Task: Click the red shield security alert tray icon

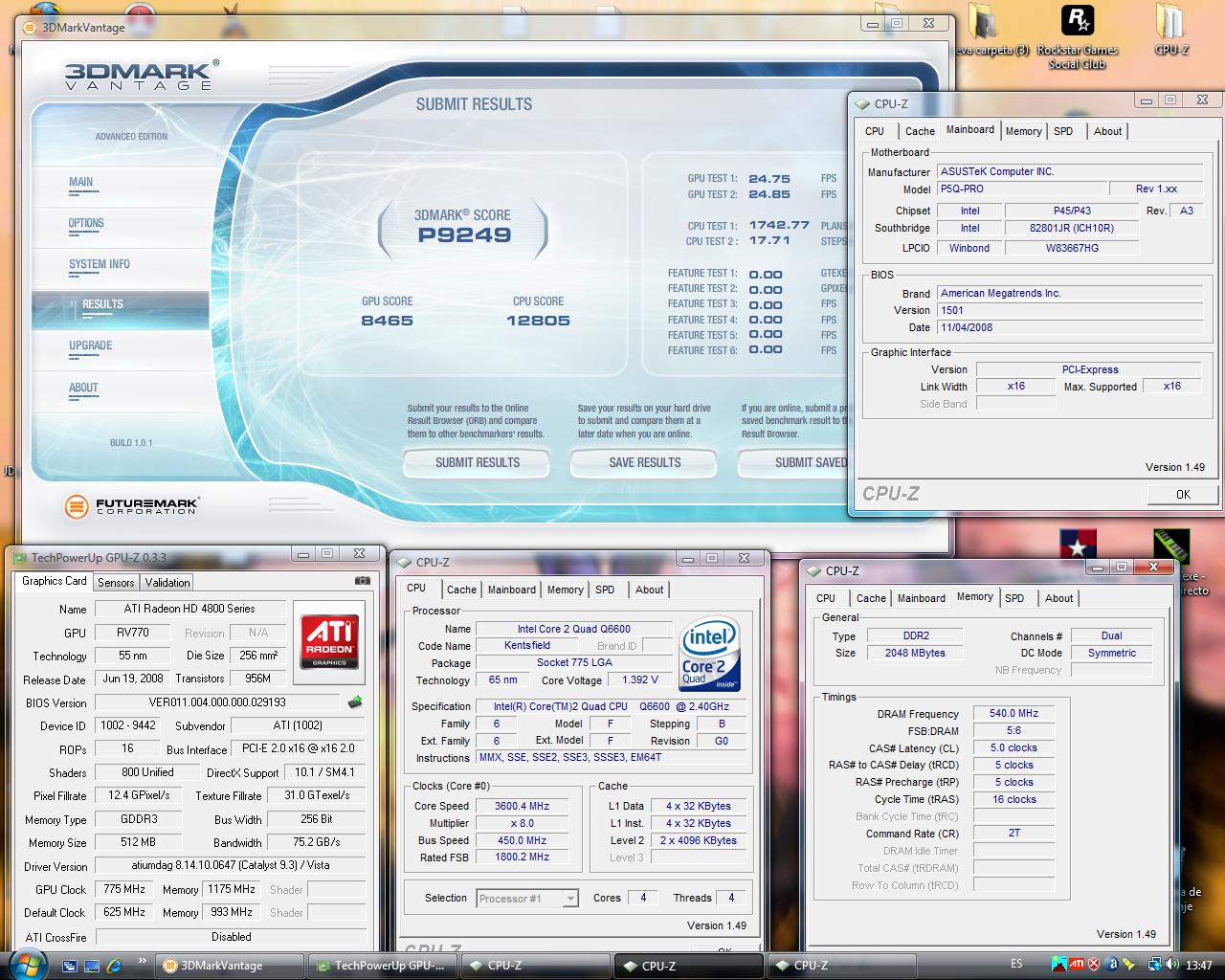Action: click(1094, 964)
